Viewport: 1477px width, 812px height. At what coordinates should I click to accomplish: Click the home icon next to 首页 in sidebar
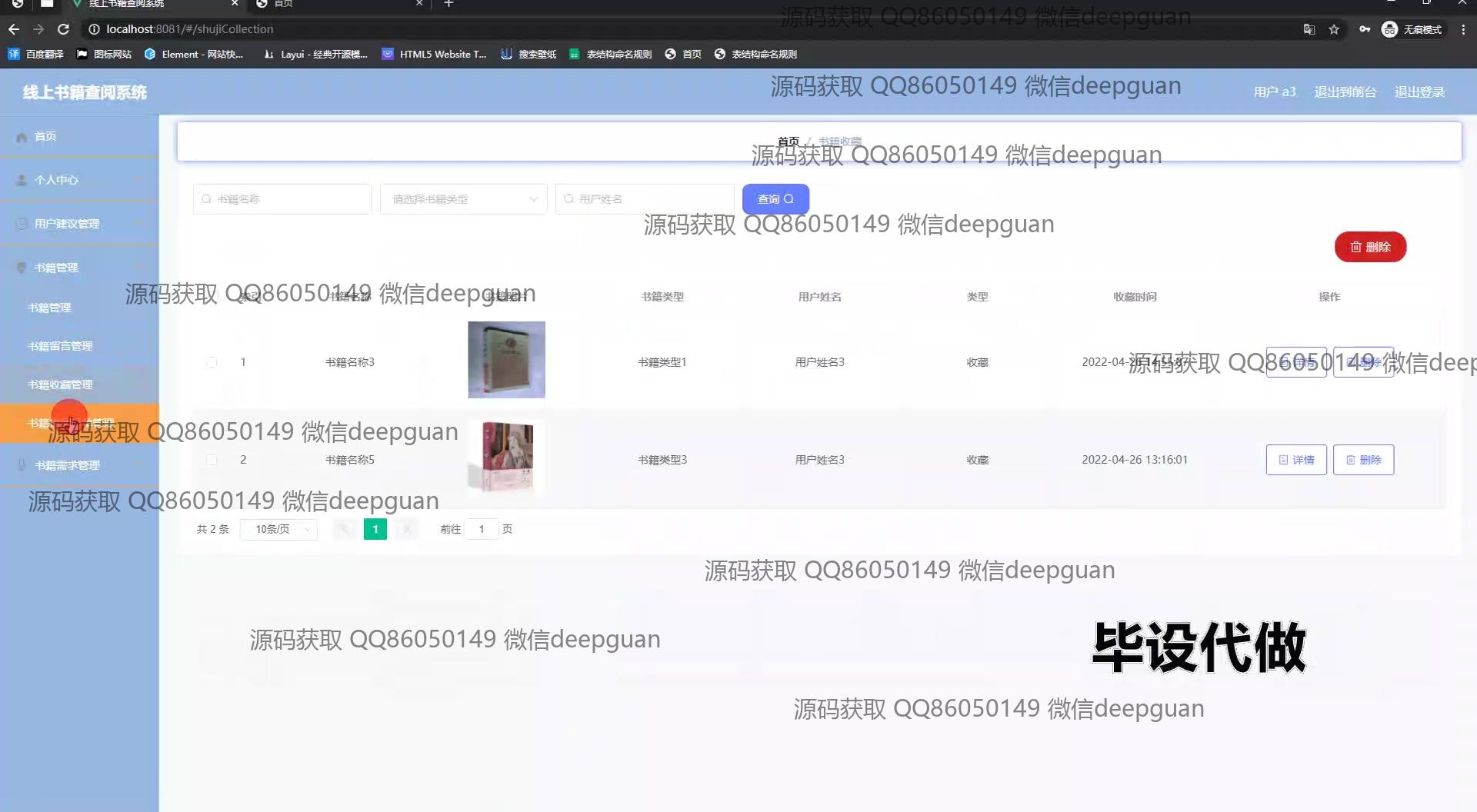pos(22,137)
